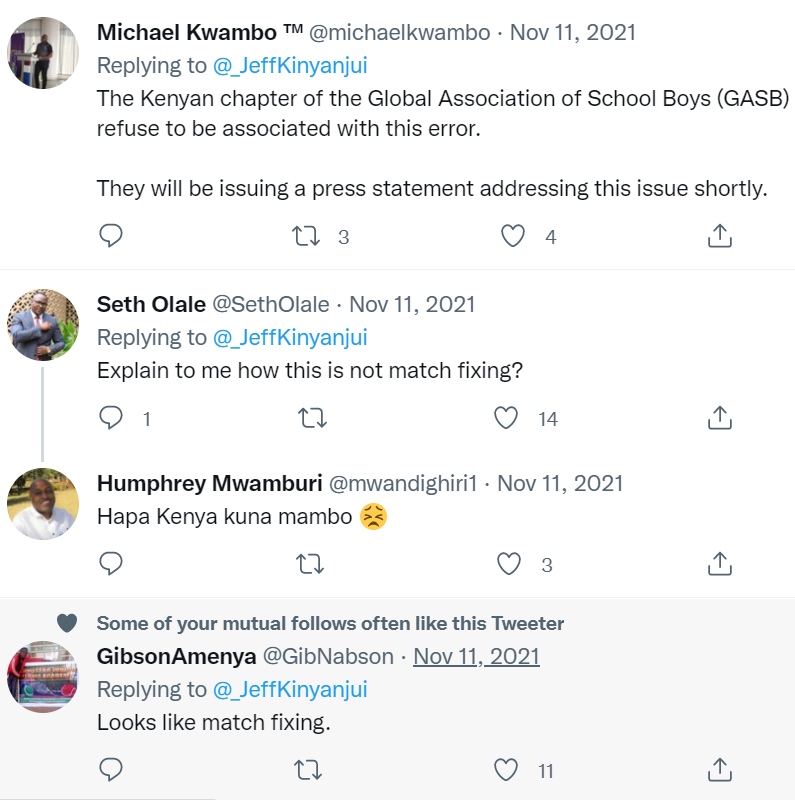Retweet Michael Kwambo's GASB tweet
The height and width of the screenshot is (800, 795).
click(x=306, y=236)
